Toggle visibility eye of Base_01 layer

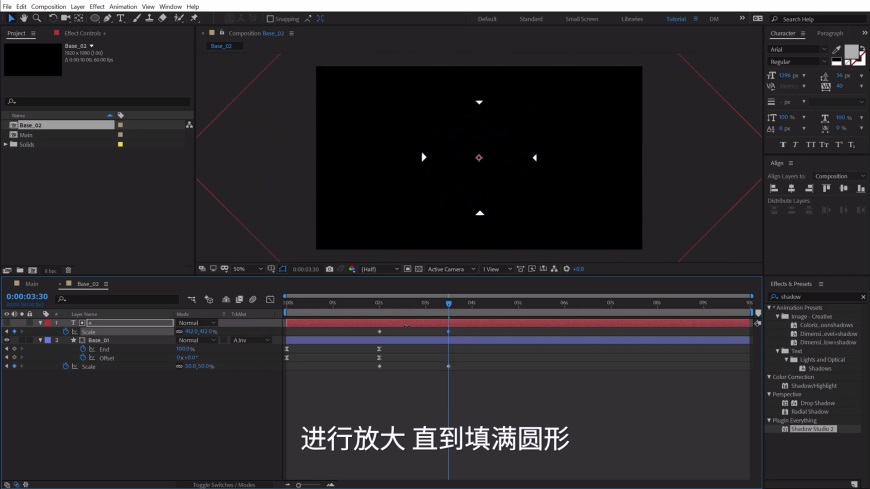(7, 340)
